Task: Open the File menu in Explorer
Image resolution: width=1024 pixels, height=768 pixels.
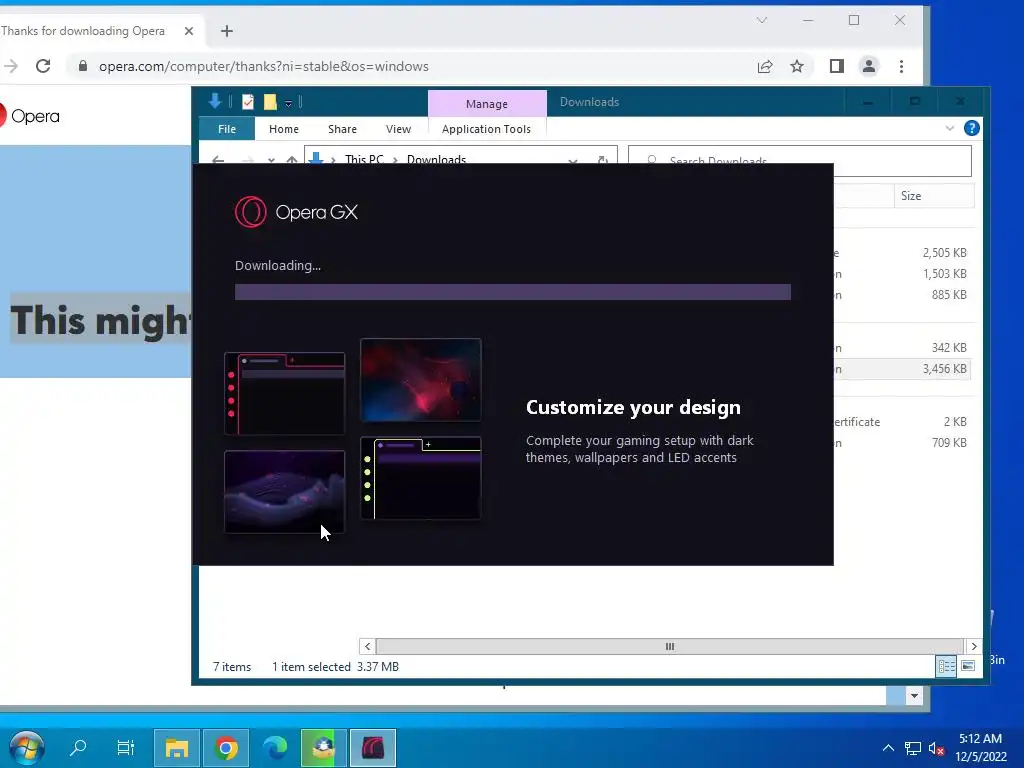Action: [x=227, y=129]
